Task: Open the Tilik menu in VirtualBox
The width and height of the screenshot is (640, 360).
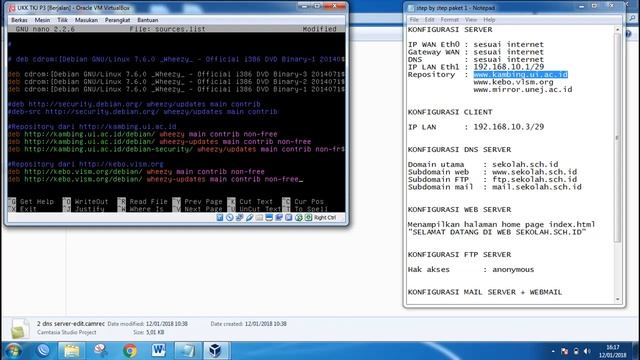Action: 62,20
